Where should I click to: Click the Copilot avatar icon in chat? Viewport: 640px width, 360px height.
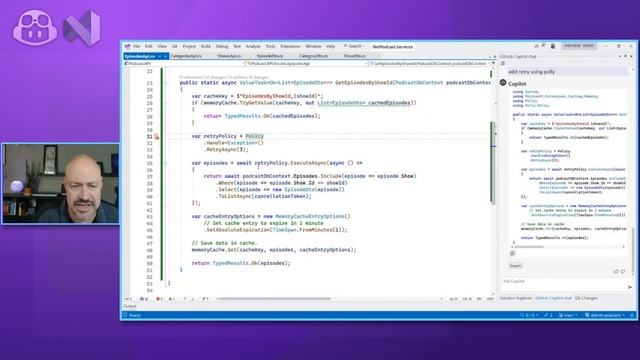pyautogui.click(x=503, y=83)
